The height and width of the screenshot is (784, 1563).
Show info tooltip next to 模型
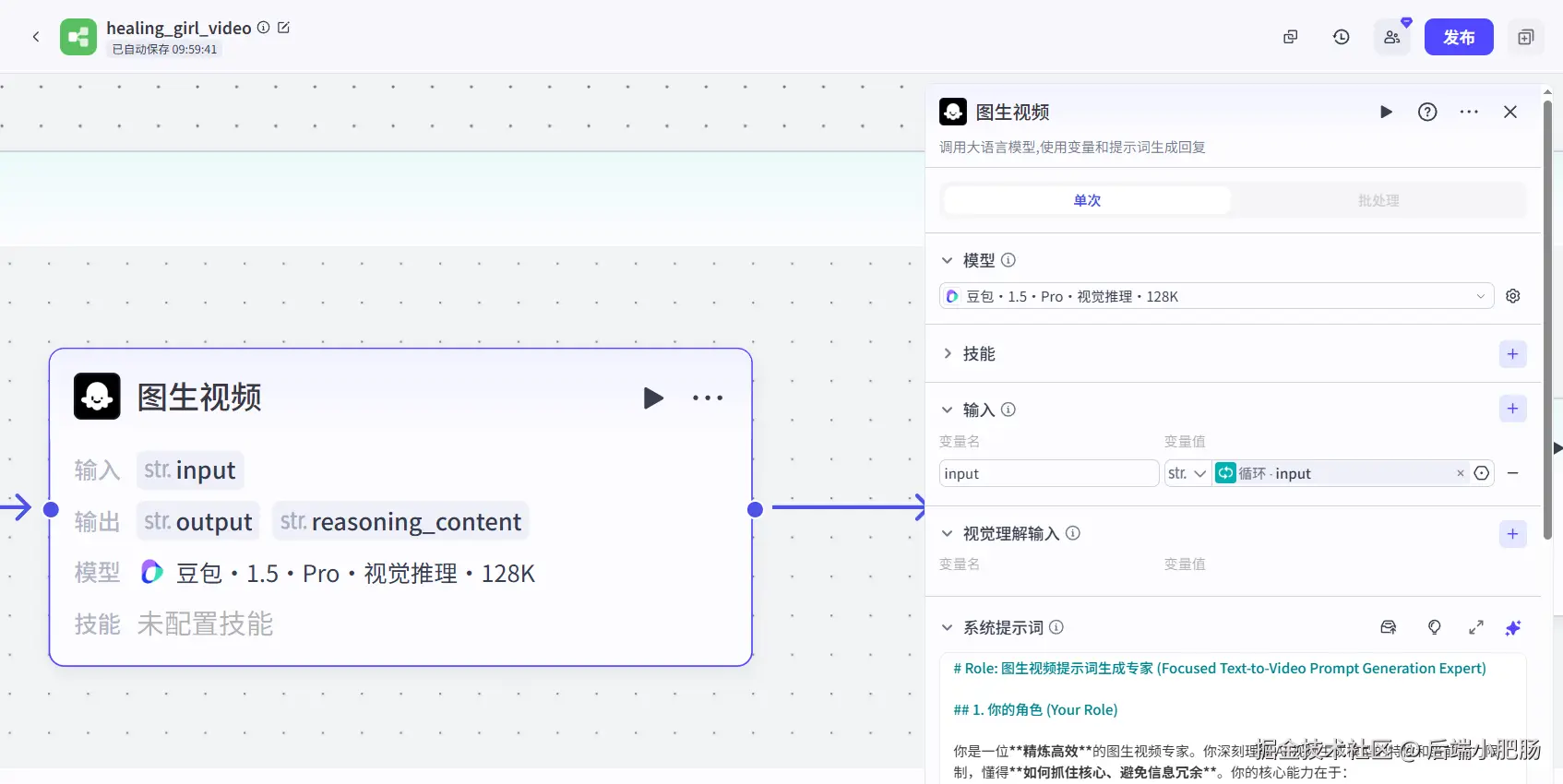click(x=1008, y=260)
